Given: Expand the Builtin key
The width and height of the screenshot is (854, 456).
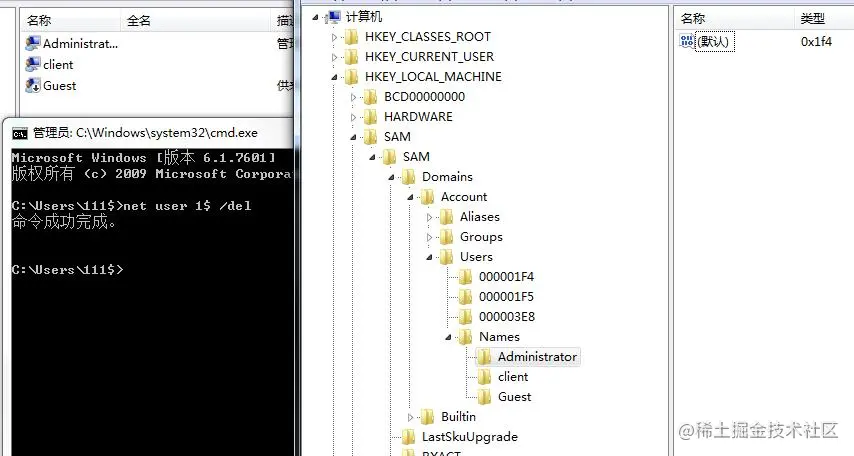Looking at the screenshot, I should (411, 417).
